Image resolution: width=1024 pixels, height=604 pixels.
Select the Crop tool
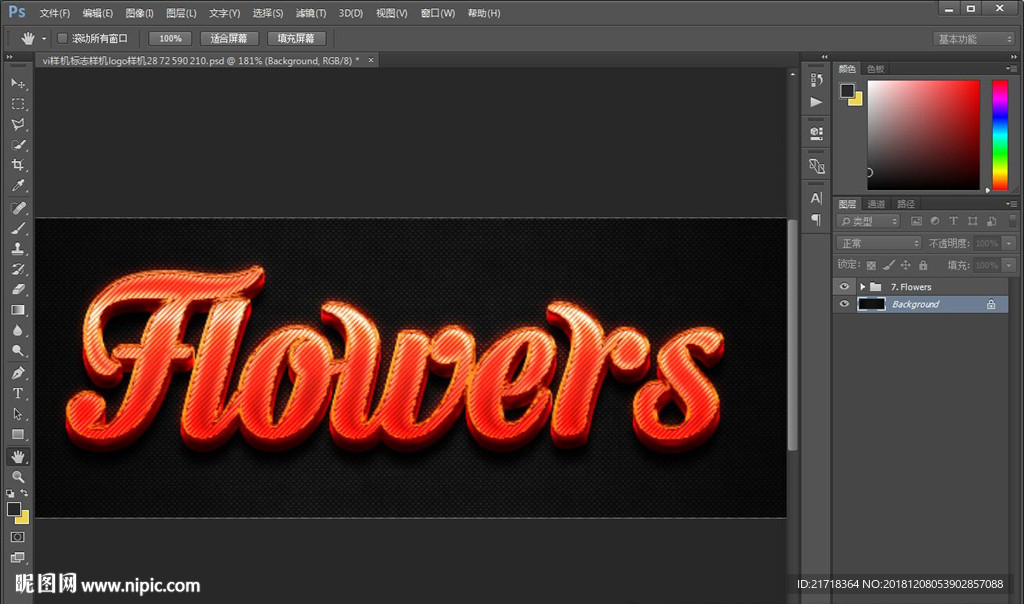point(18,166)
